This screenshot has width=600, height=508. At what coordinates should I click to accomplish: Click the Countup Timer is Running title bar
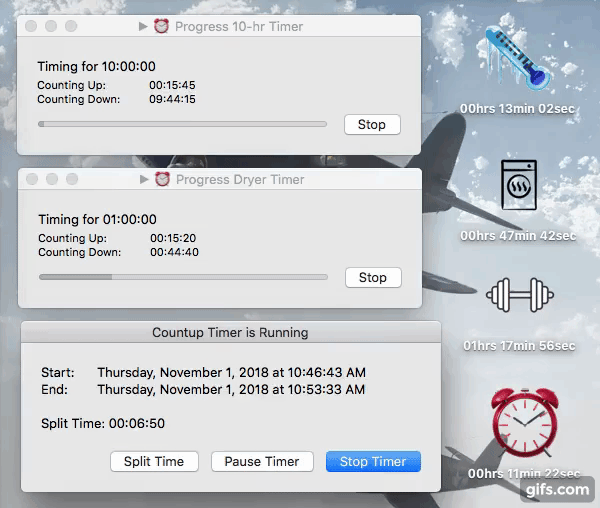(230, 332)
